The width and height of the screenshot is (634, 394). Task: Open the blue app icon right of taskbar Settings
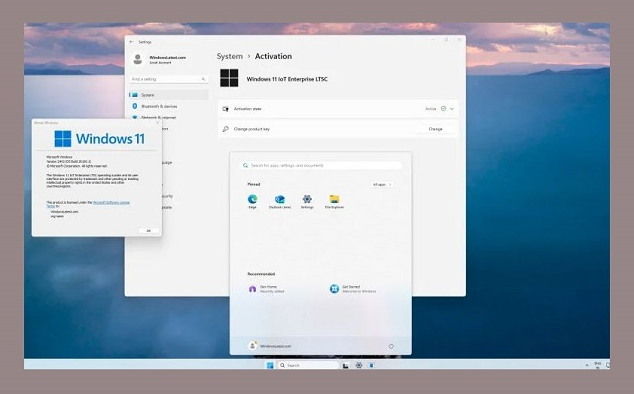tap(371, 365)
